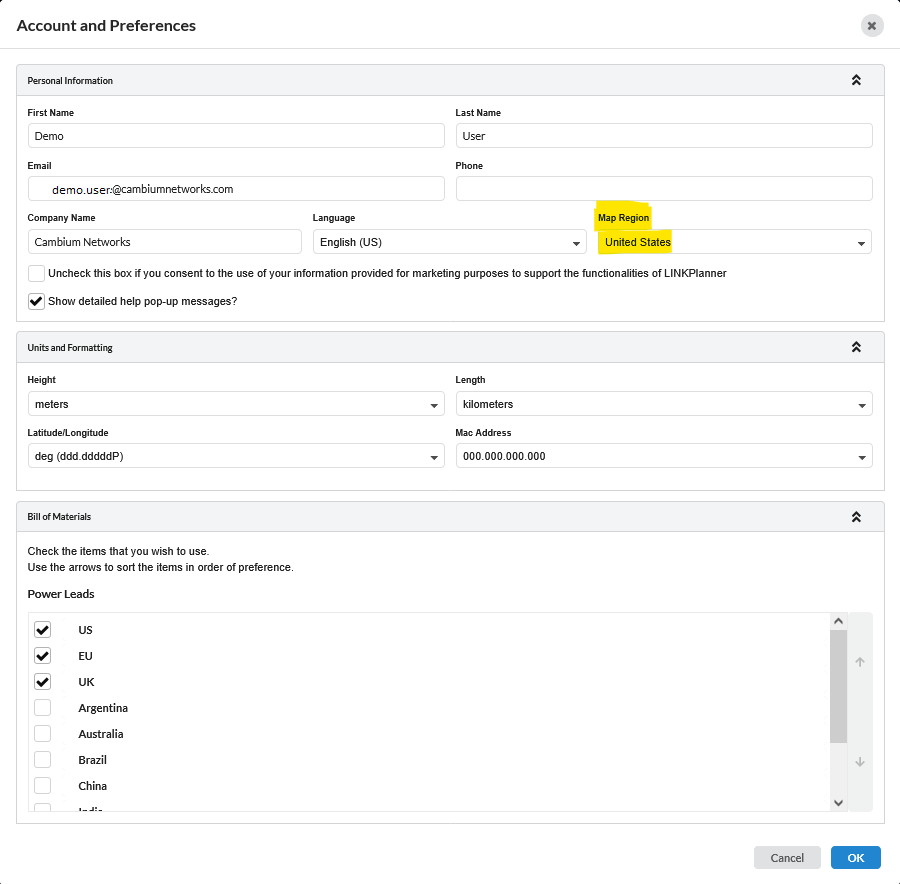This screenshot has width=900, height=884.
Task: Change the Latitude/Longitude format dropdown
Action: tap(236, 457)
